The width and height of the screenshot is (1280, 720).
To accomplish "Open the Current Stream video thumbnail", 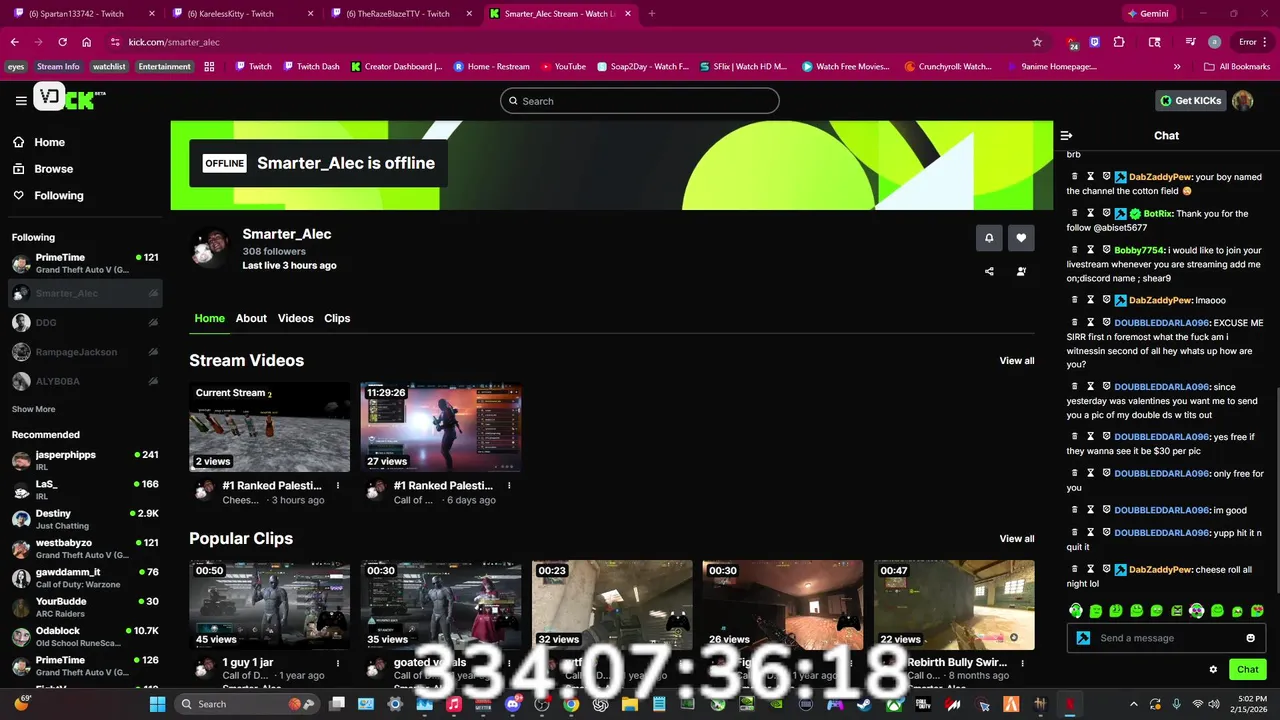I will (x=270, y=427).
